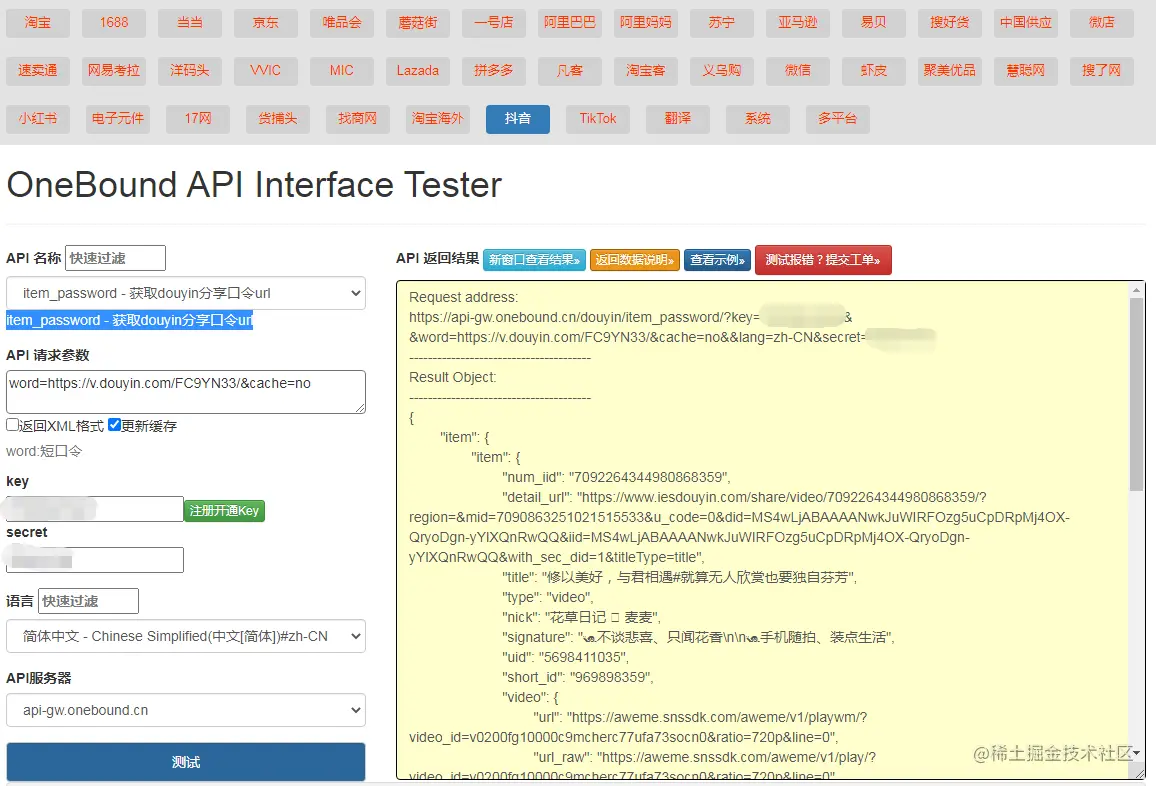Open the 慧聪网 tab
Viewport: 1156px width, 786px height.
coord(1026,71)
